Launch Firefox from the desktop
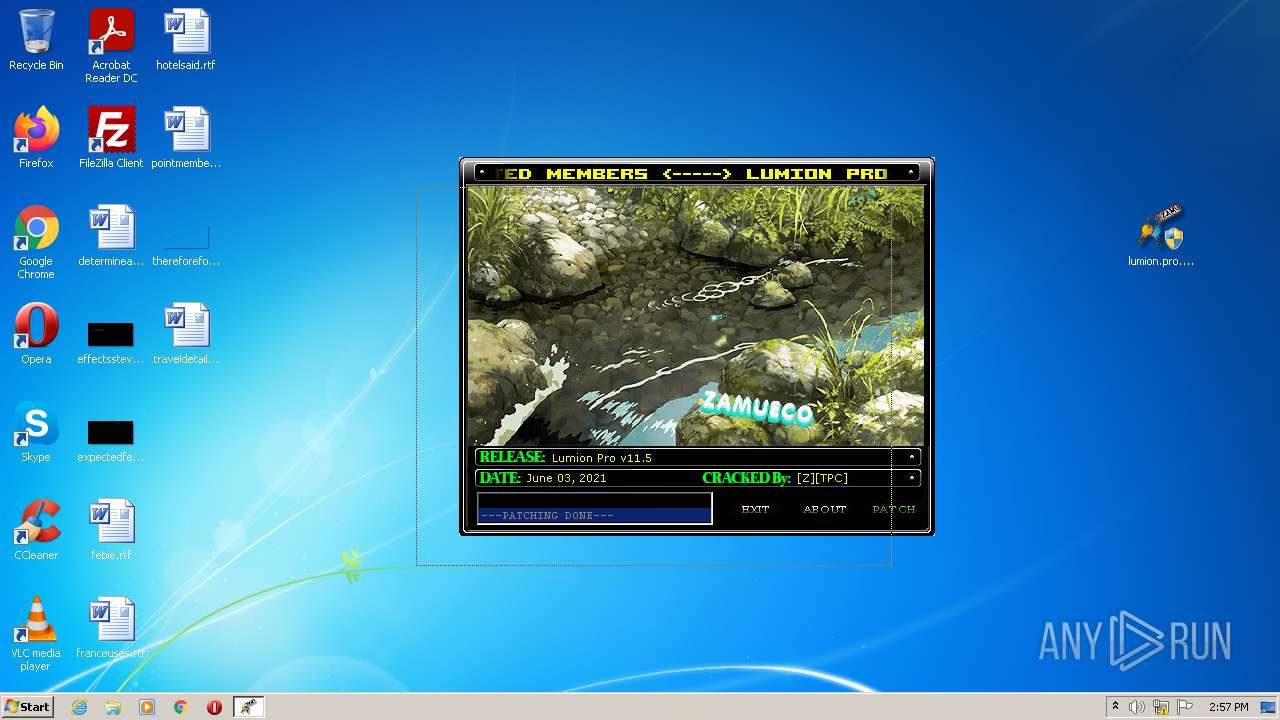Screen dimensions: 1280x720 click(36, 138)
